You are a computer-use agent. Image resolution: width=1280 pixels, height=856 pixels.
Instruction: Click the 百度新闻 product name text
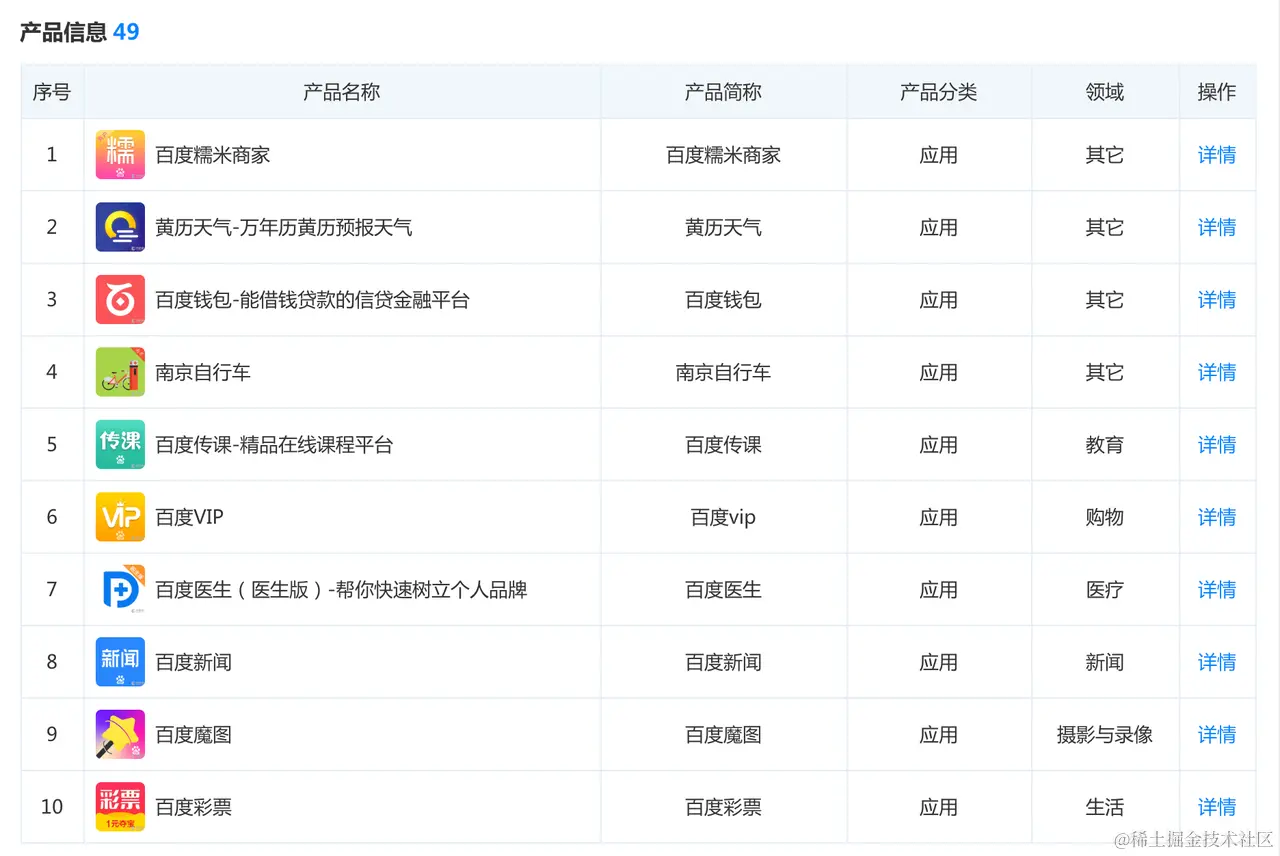tap(193, 662)
